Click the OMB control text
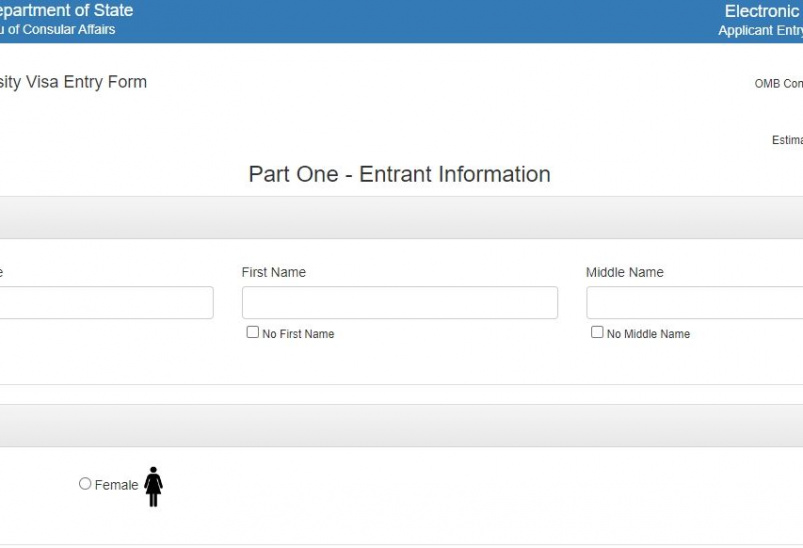 click(x=778, y=84)
